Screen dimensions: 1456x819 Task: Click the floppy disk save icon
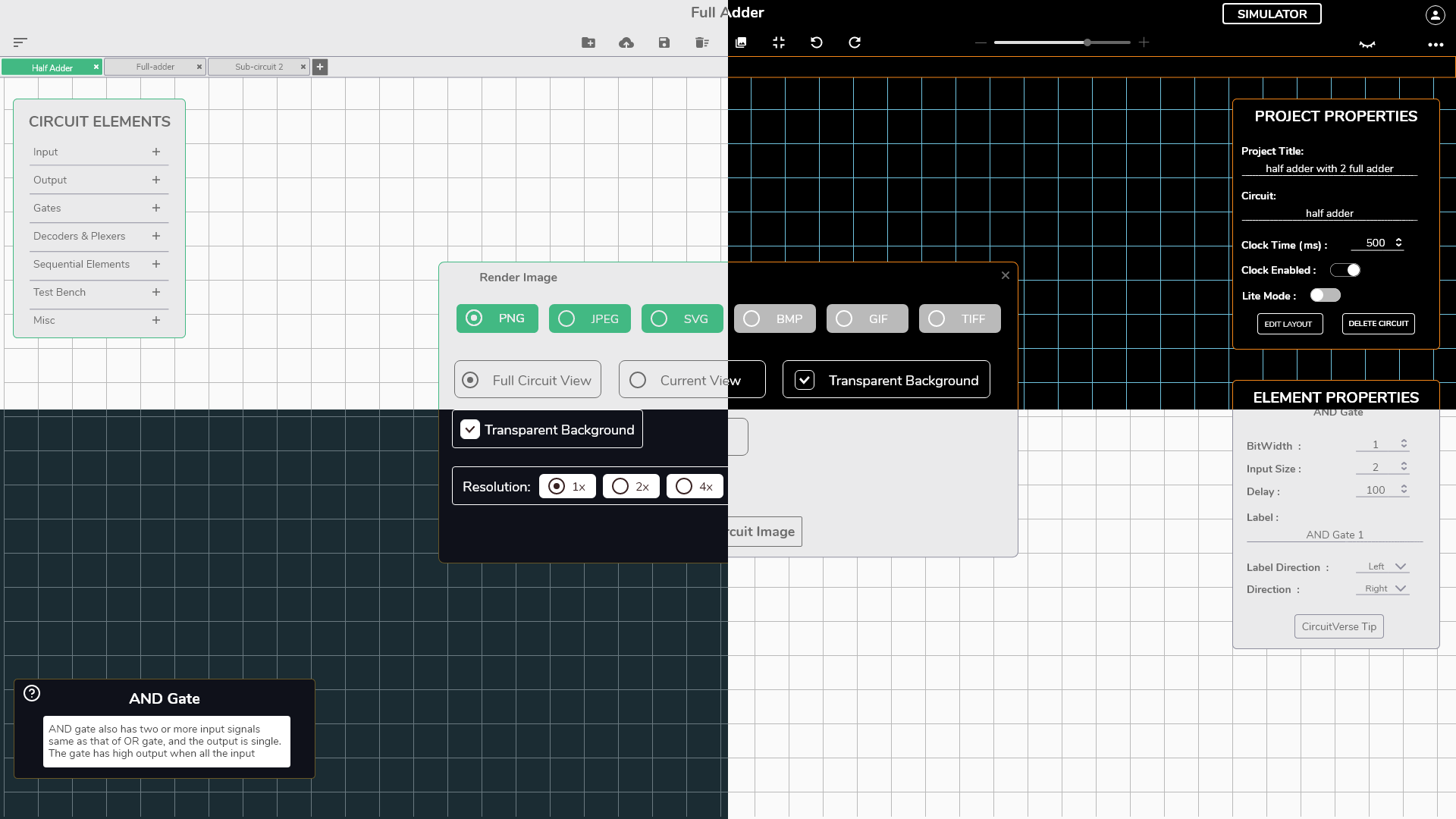[x=664, y=42]
